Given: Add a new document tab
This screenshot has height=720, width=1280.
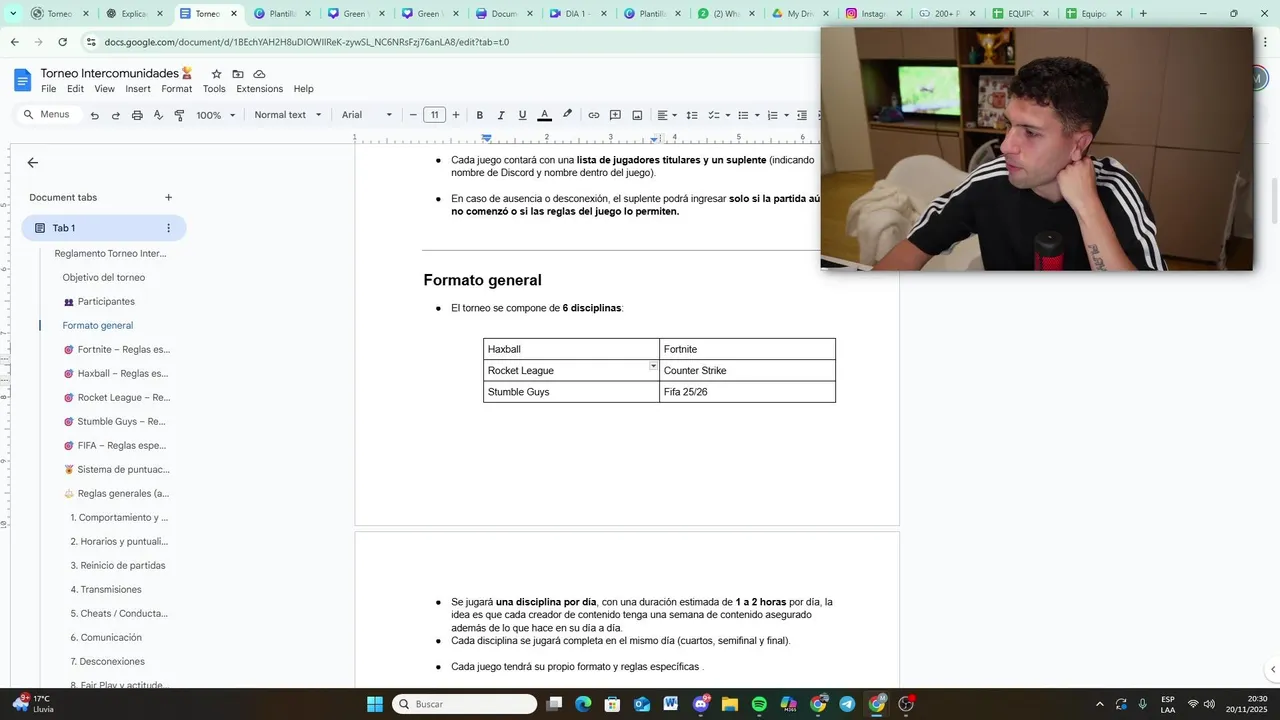Looking at the screenshot, I should tap(168, 197).
